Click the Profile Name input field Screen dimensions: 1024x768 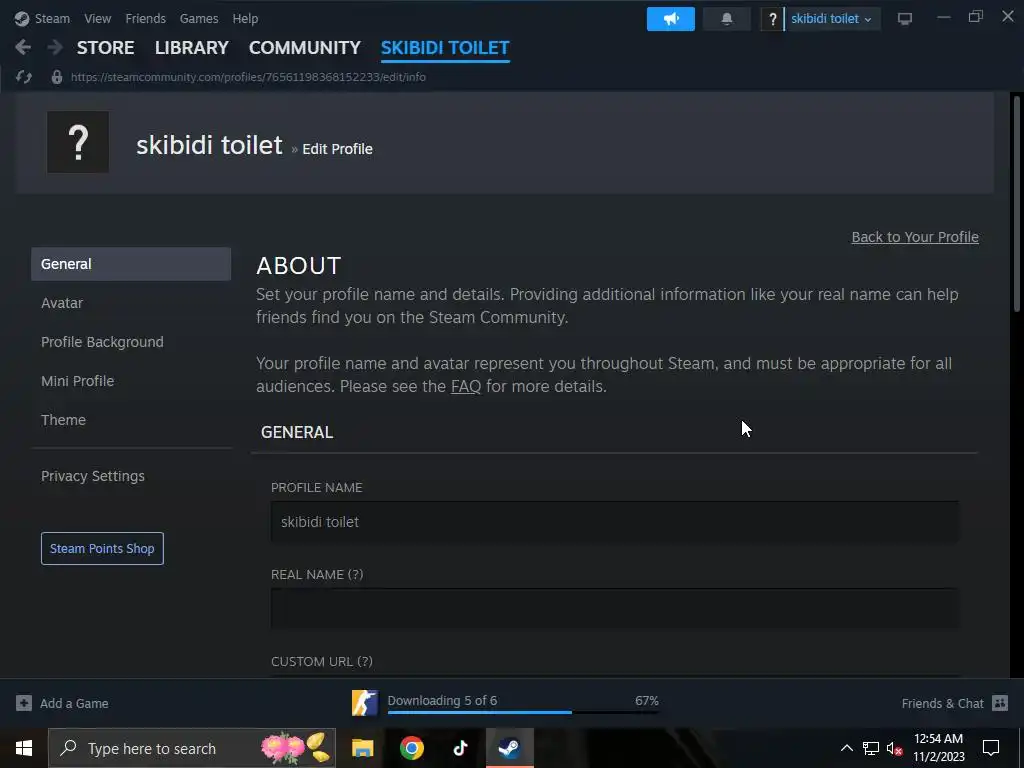pos(615,522)
